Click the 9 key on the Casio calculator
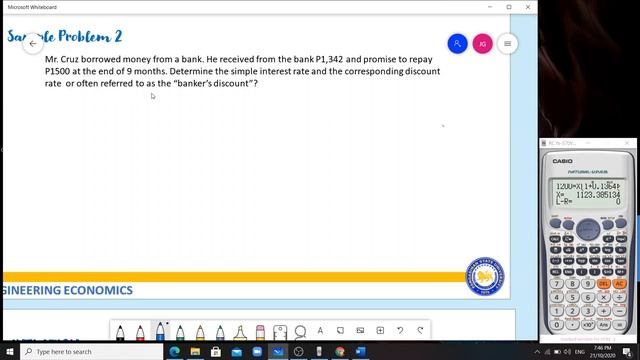 coord(588,284)
